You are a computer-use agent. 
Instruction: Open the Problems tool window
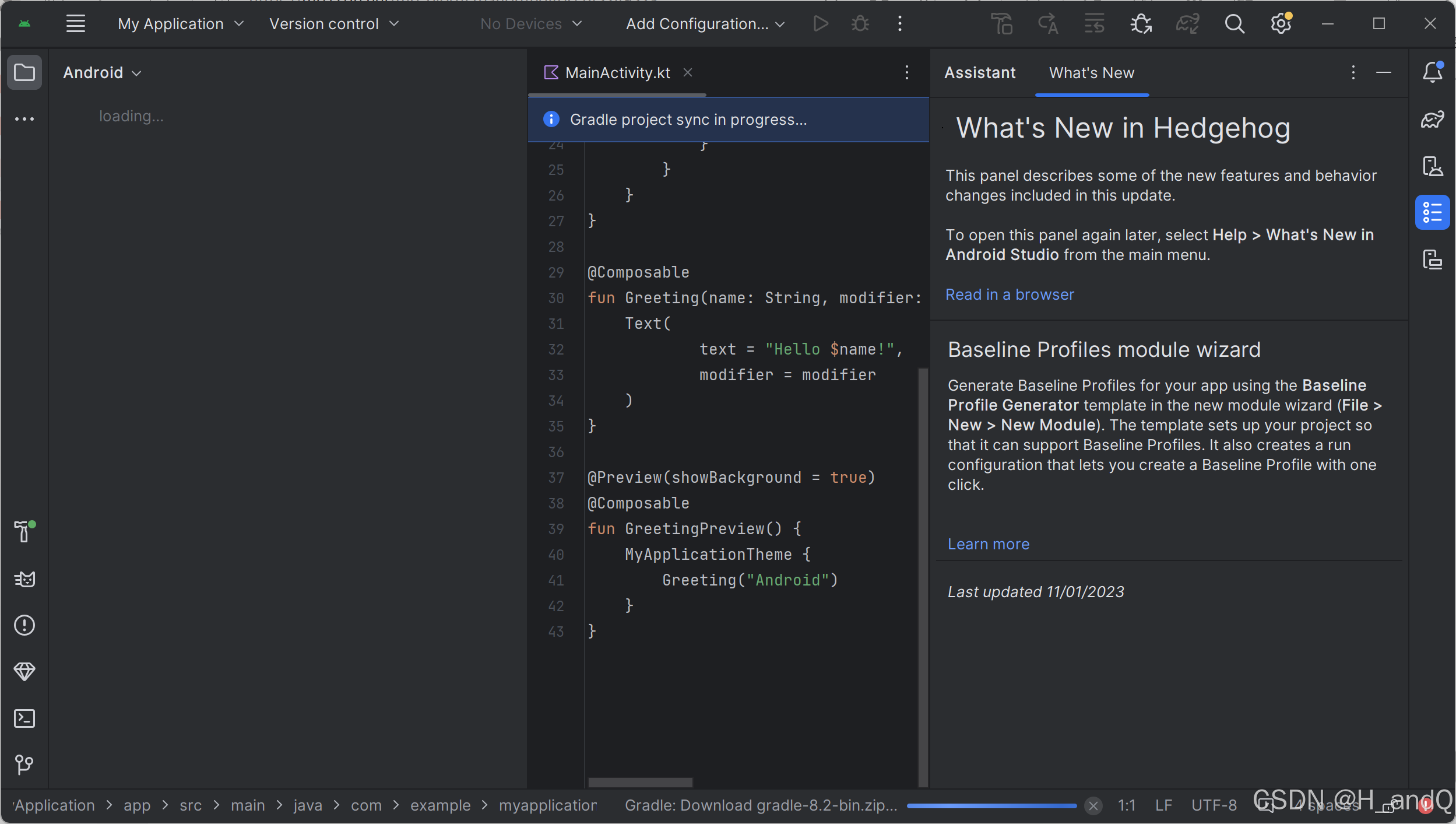point(24,625)
